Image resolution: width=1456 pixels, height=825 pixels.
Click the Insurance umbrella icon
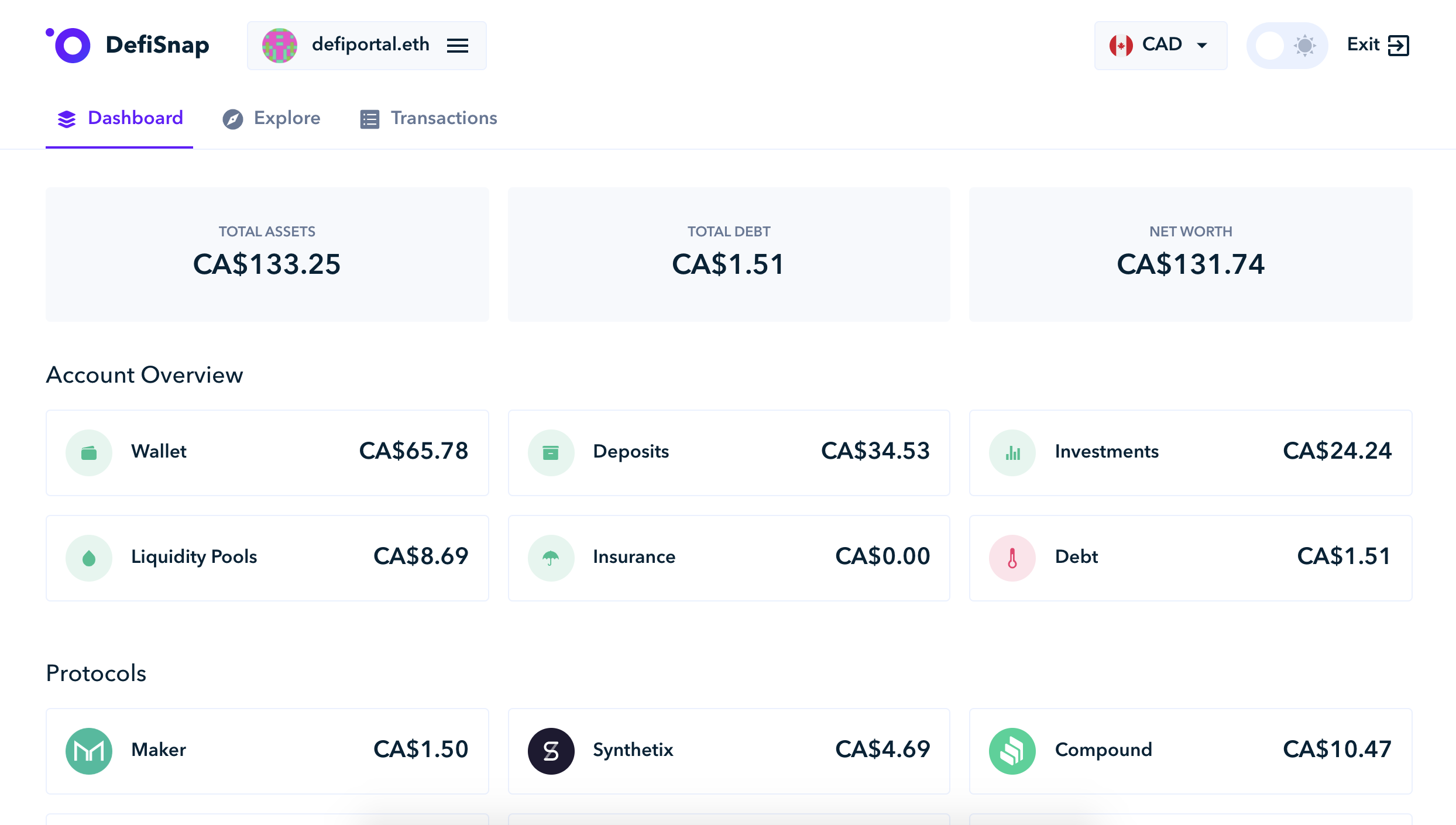coord(551,558)
